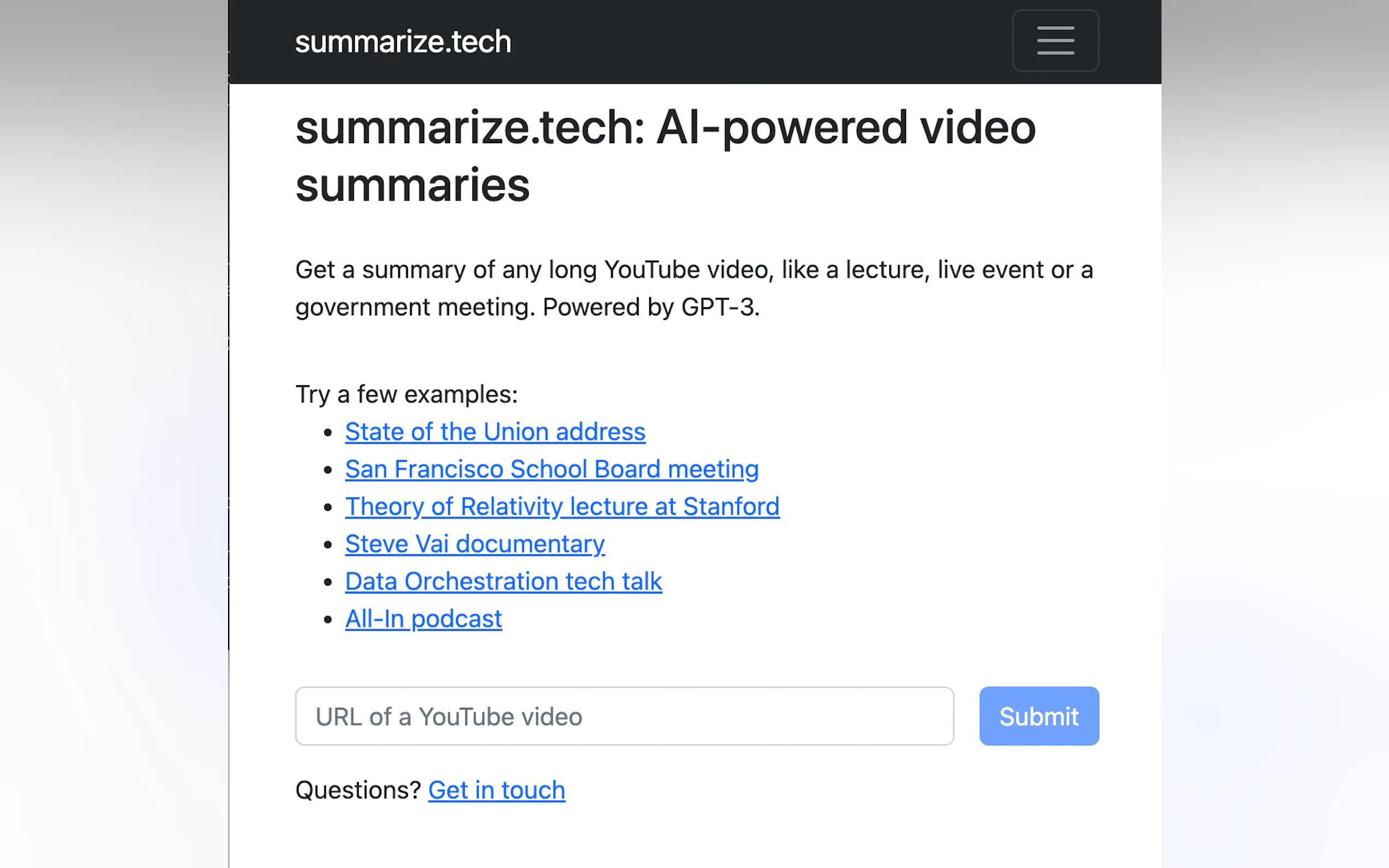Click Get in touch for questions

pyautogui.click(x=496, y=790)
